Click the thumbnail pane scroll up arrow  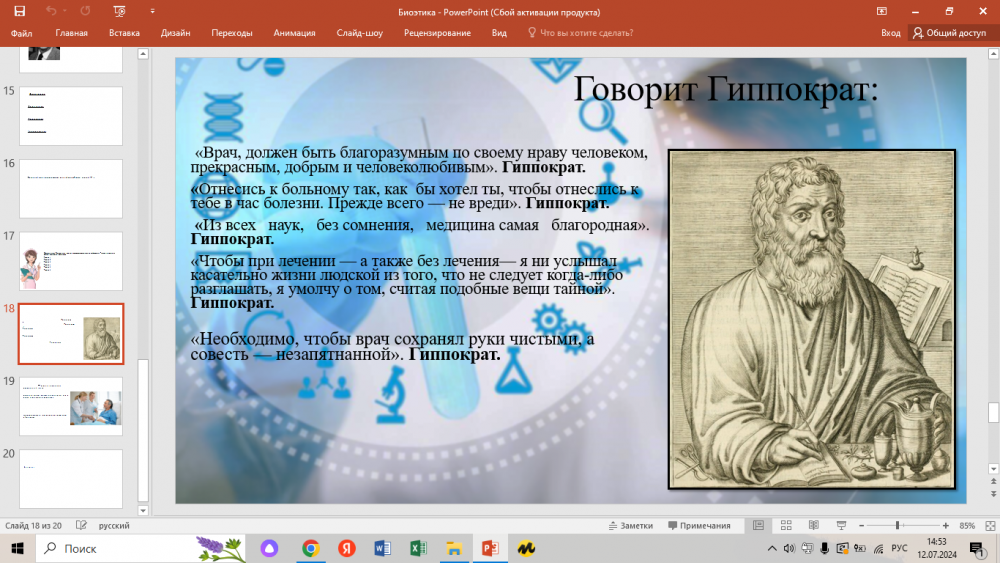[143, 54]
